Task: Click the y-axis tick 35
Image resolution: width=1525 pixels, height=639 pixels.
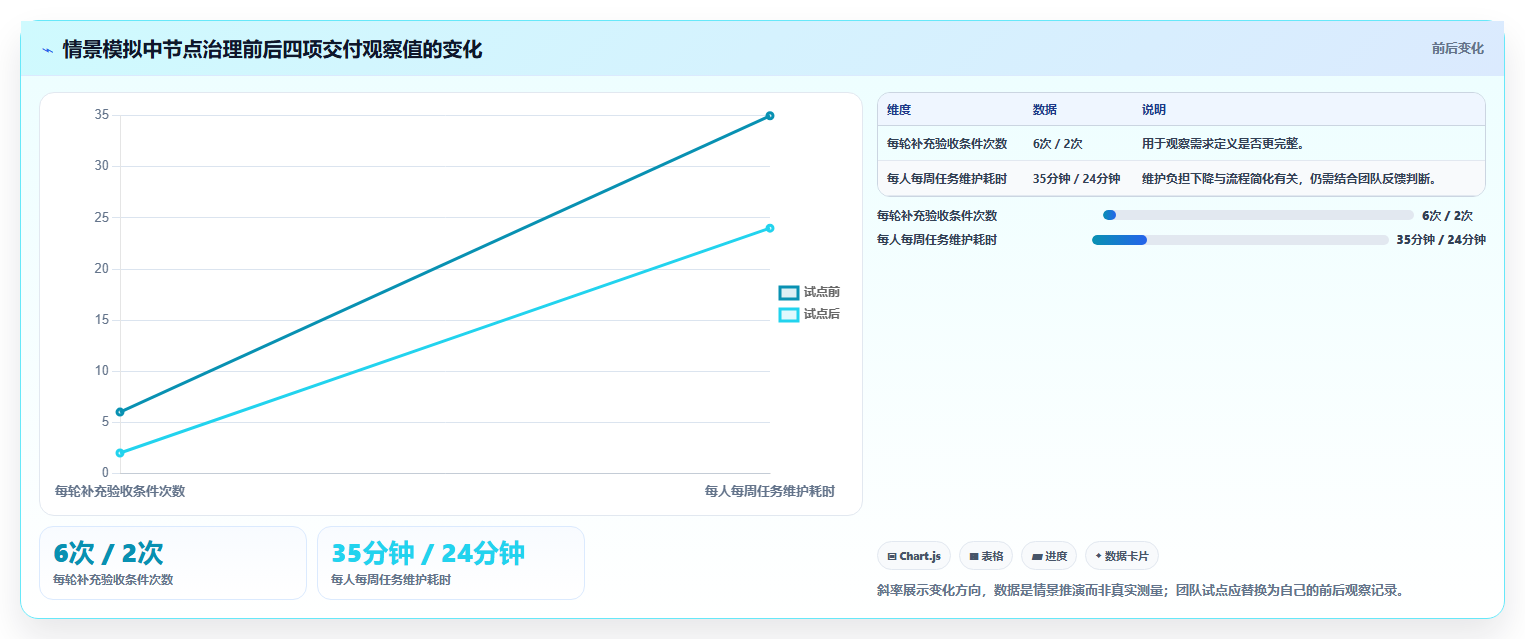Action: 102,115
